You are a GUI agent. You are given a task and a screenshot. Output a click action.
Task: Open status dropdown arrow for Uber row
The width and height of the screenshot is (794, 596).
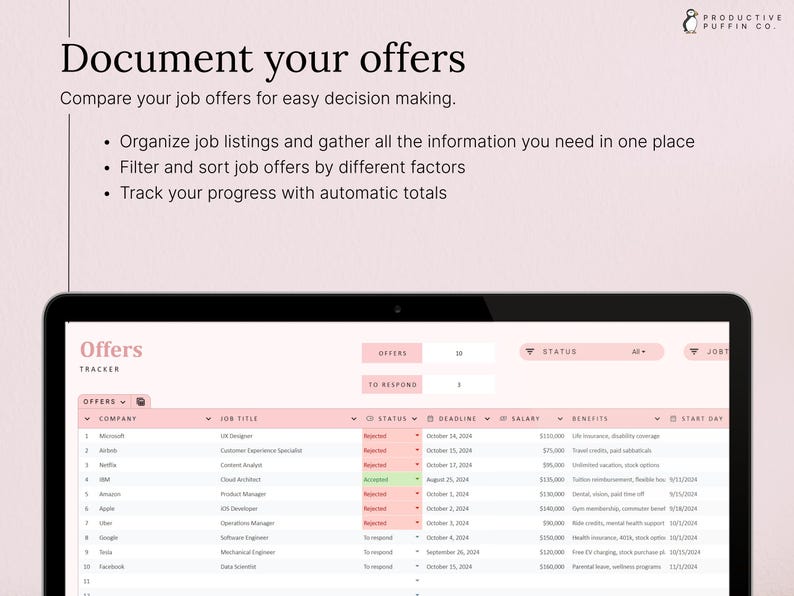417,523
